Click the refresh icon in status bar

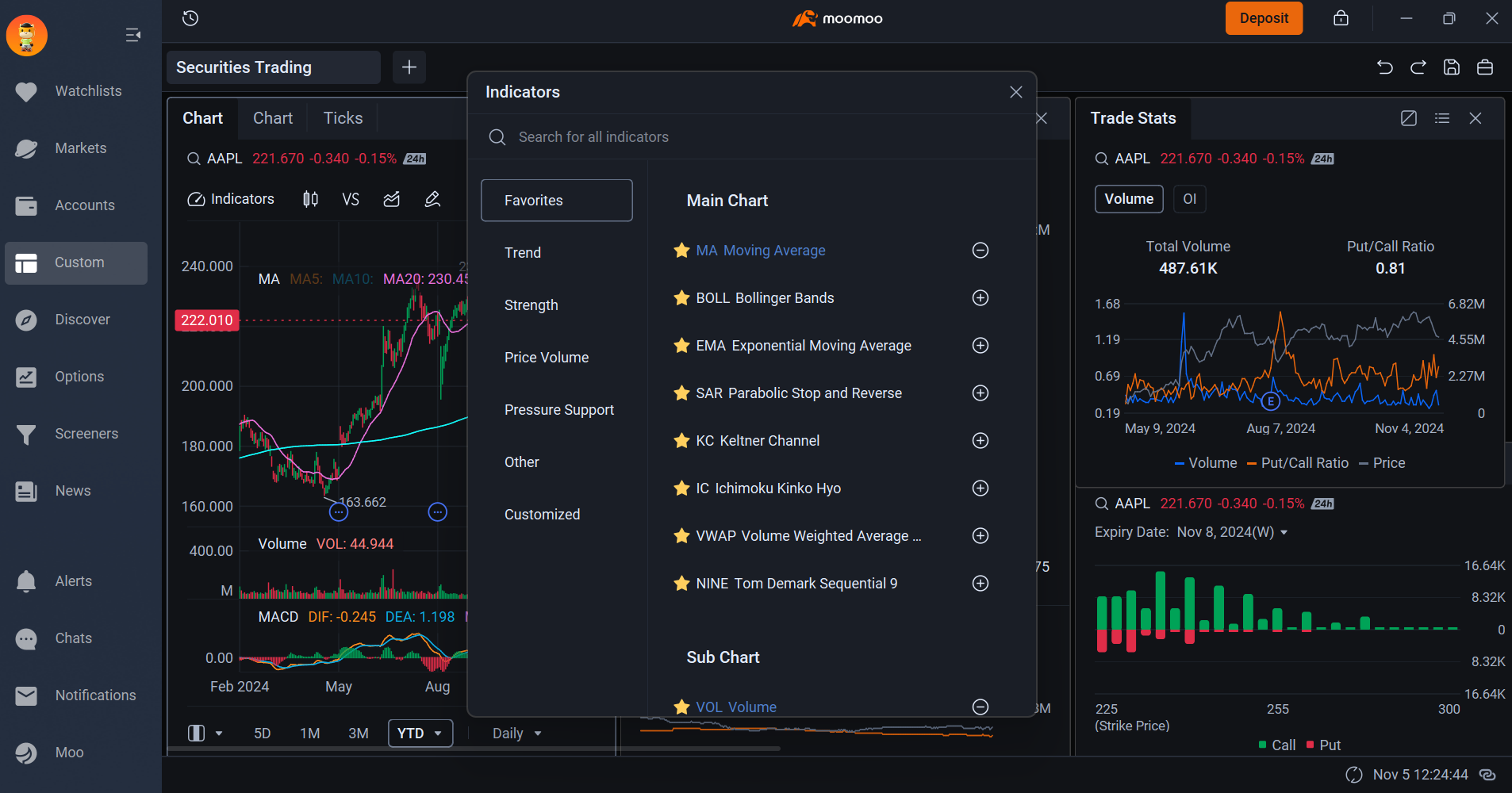point(1354,775)
